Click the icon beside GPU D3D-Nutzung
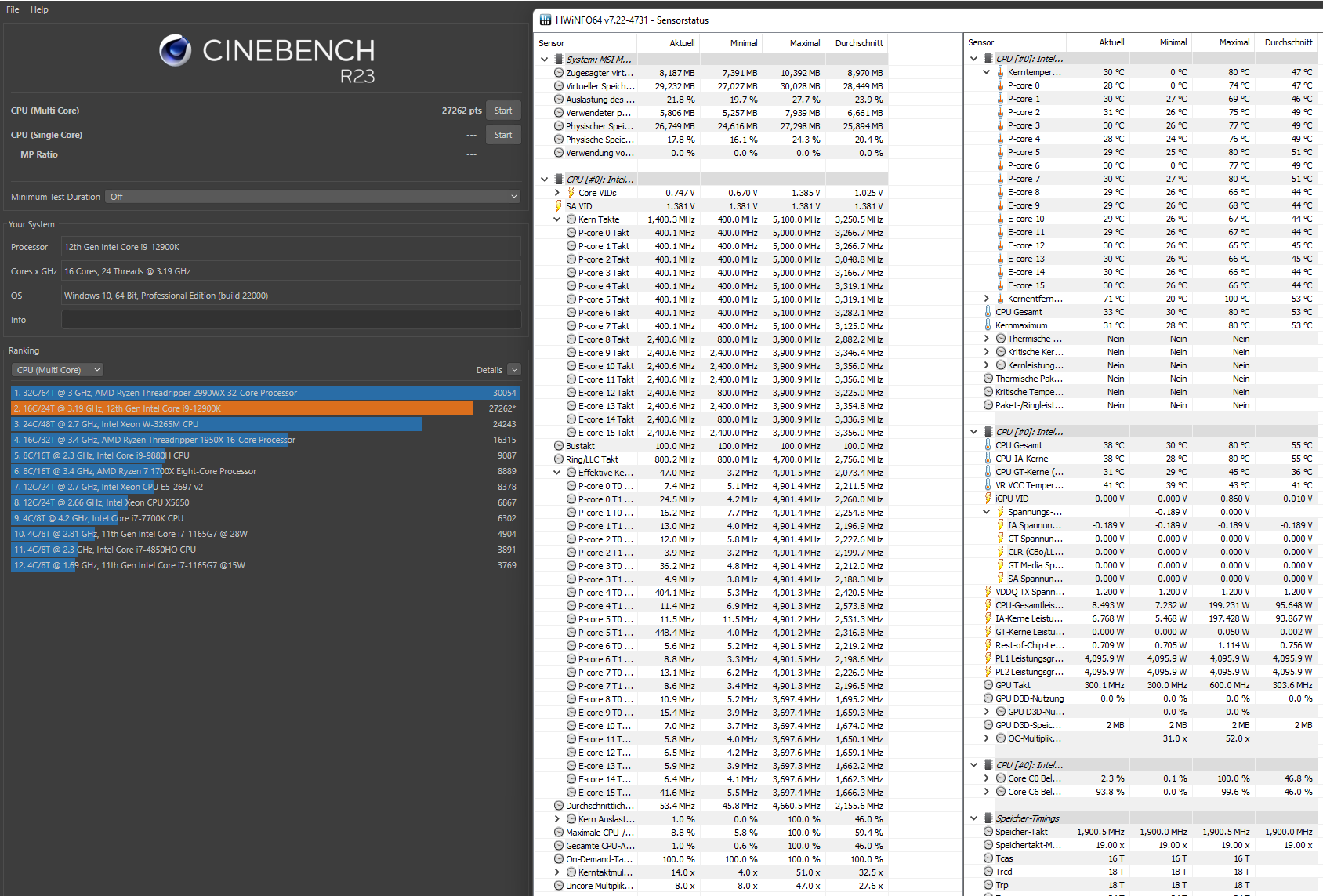The width and height of the screenshot is (1323, 896). click(x=988, y=698)
